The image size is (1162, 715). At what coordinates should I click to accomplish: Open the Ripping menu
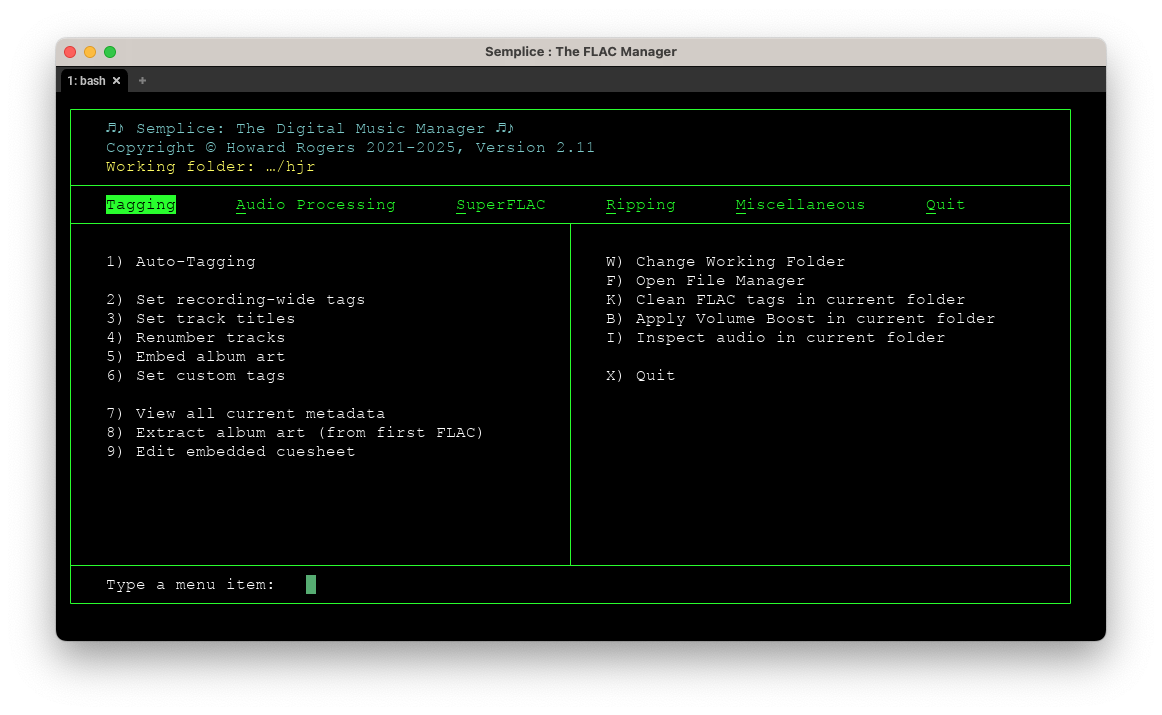[x=640, y=204]
